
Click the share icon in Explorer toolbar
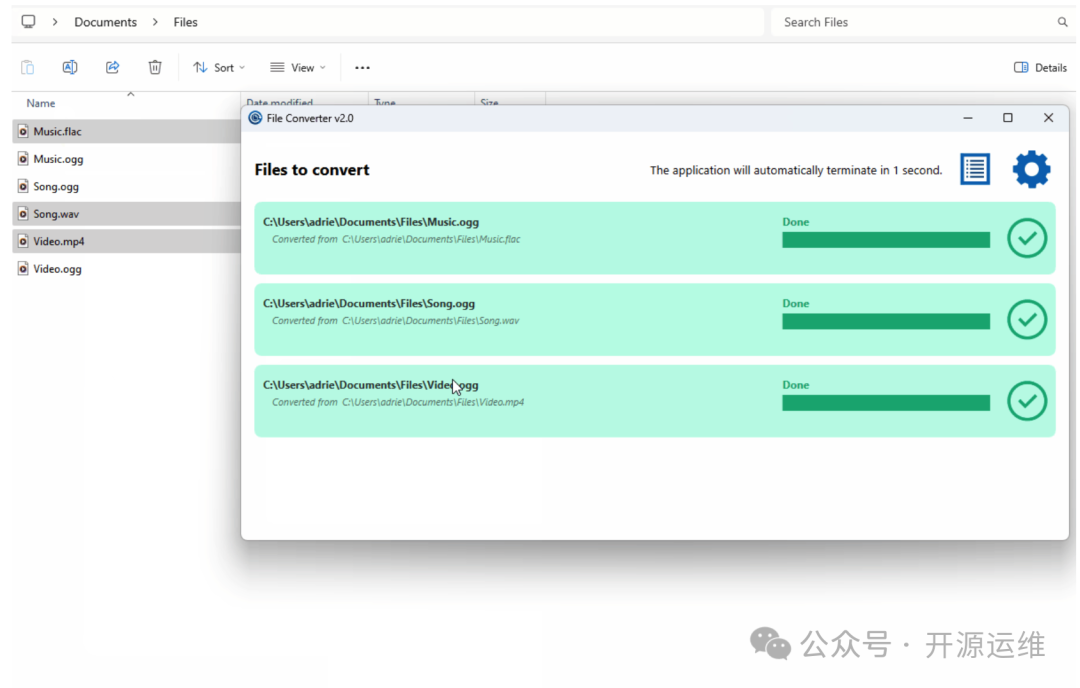pos(113,67)
